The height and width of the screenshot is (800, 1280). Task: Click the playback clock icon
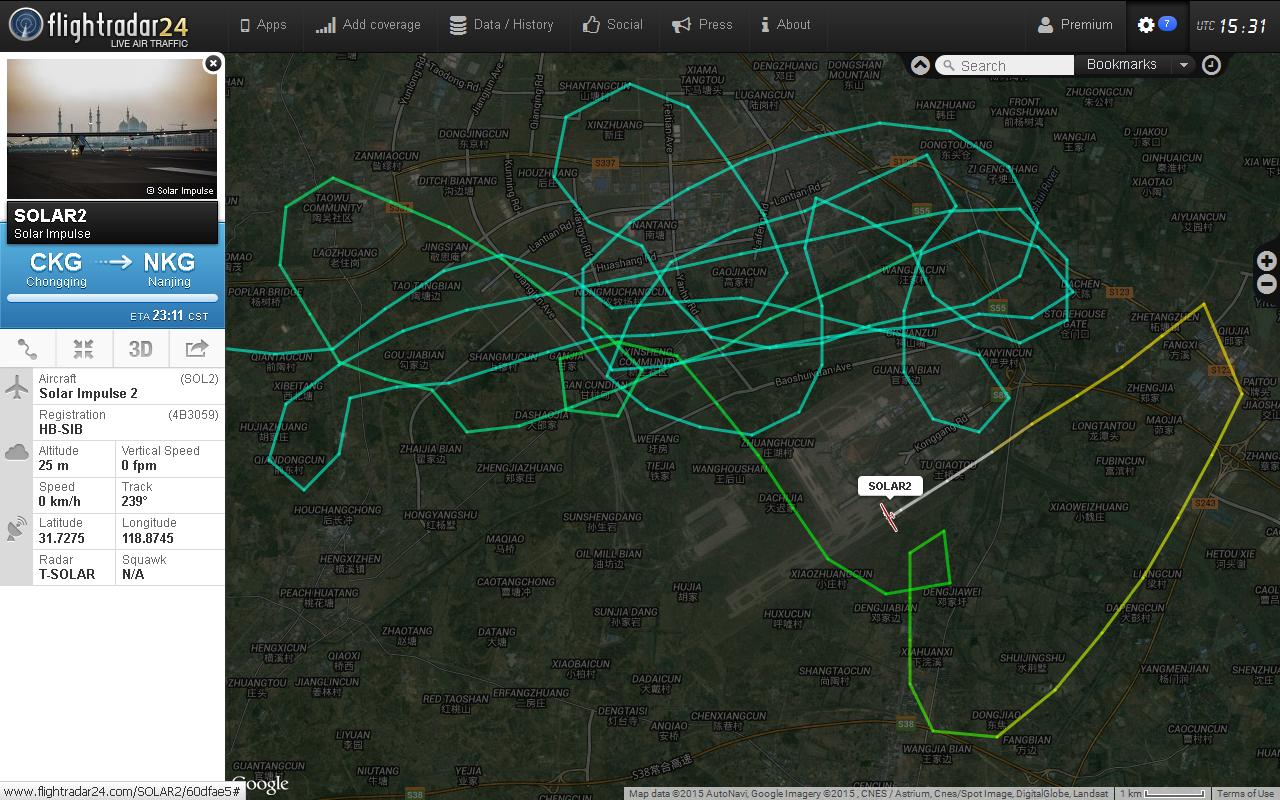click(1211, 65)
